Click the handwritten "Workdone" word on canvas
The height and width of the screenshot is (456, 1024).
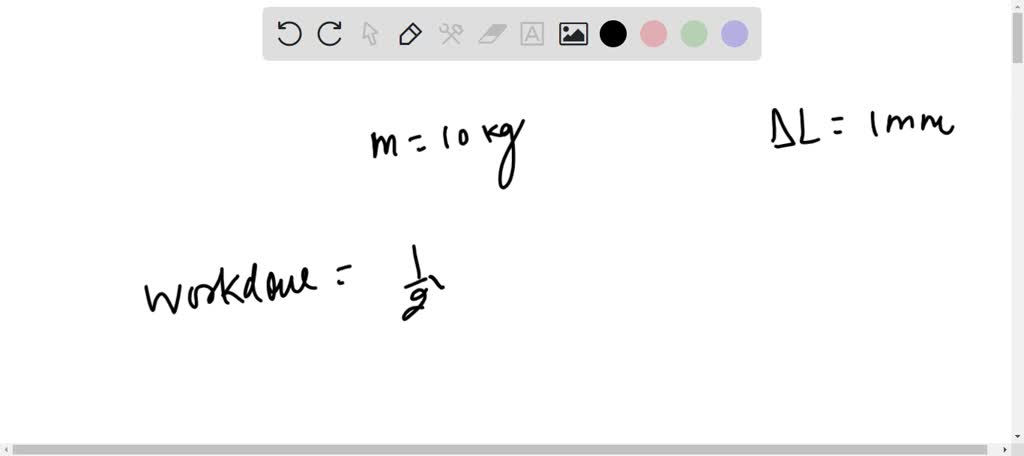pyautogui.click(x=230, y=292)
